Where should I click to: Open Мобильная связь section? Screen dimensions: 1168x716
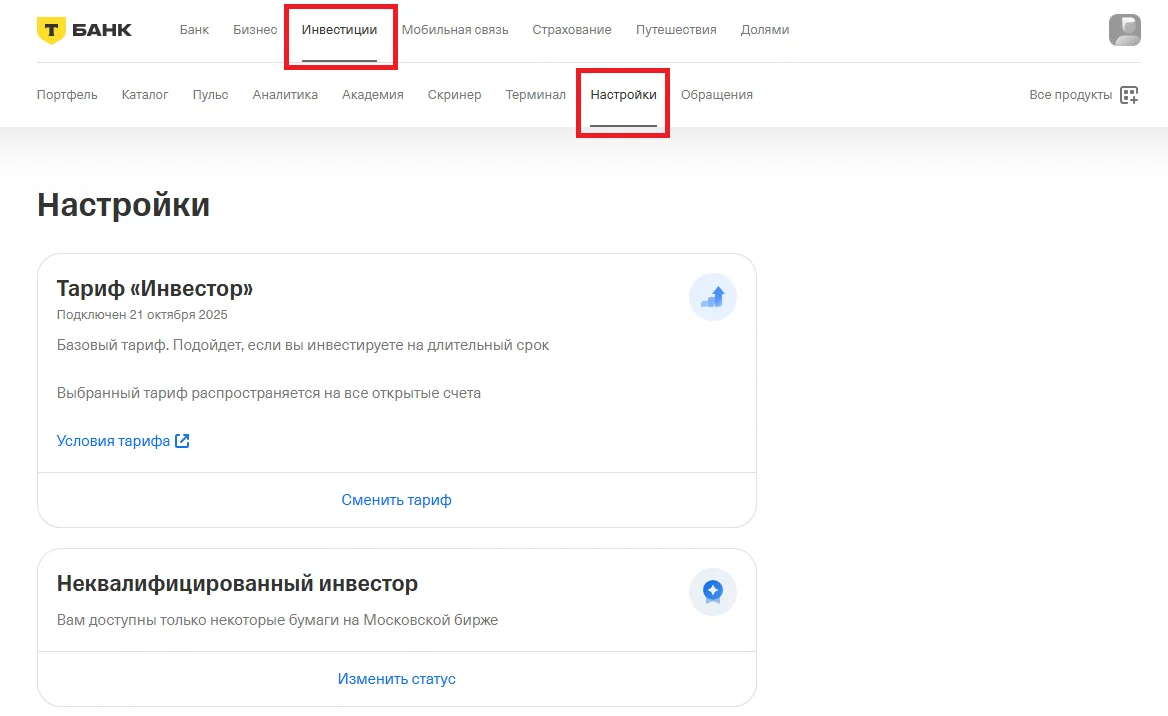pos(455,30)
